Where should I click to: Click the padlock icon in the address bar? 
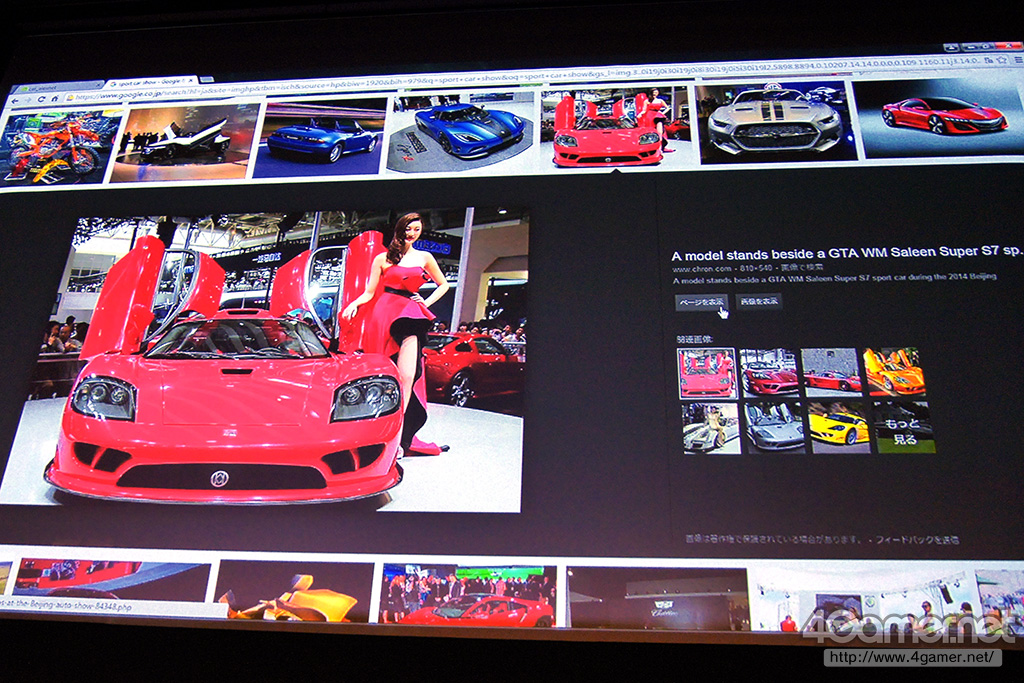(70, 97)
